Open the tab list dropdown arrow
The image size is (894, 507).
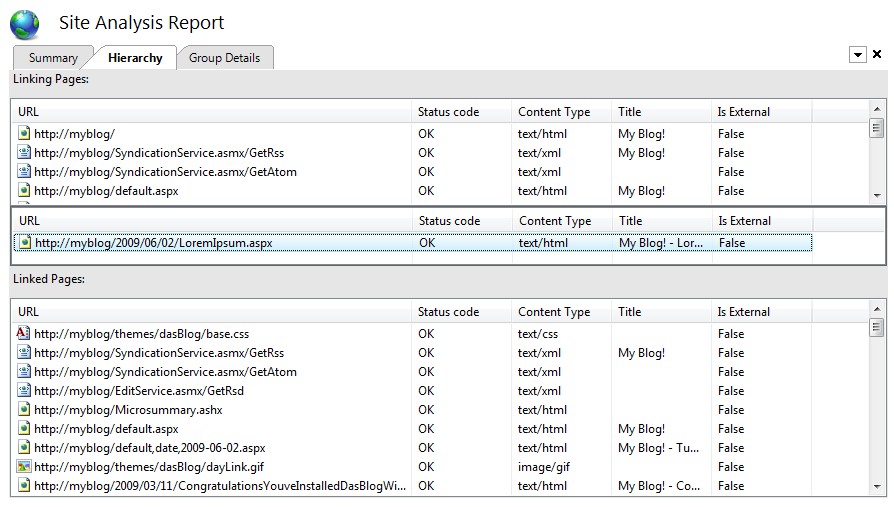[x=858, y=55]
